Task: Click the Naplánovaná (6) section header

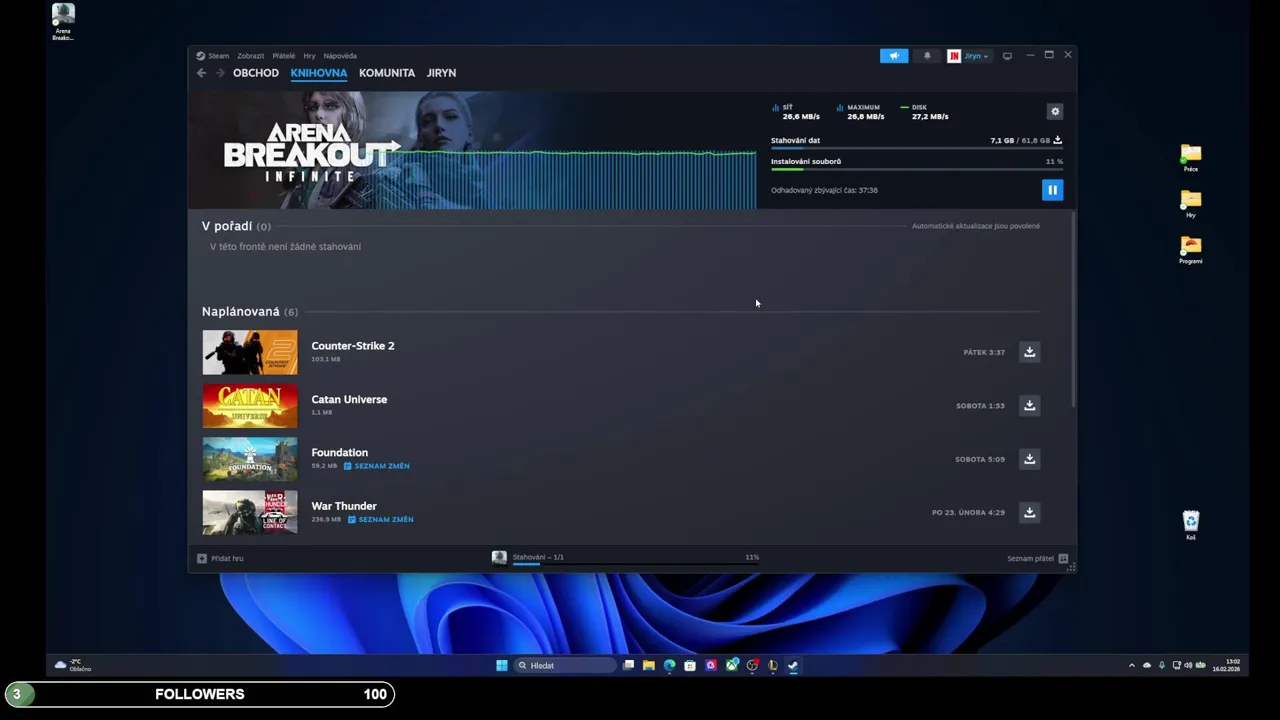Action: coord(250,312)
